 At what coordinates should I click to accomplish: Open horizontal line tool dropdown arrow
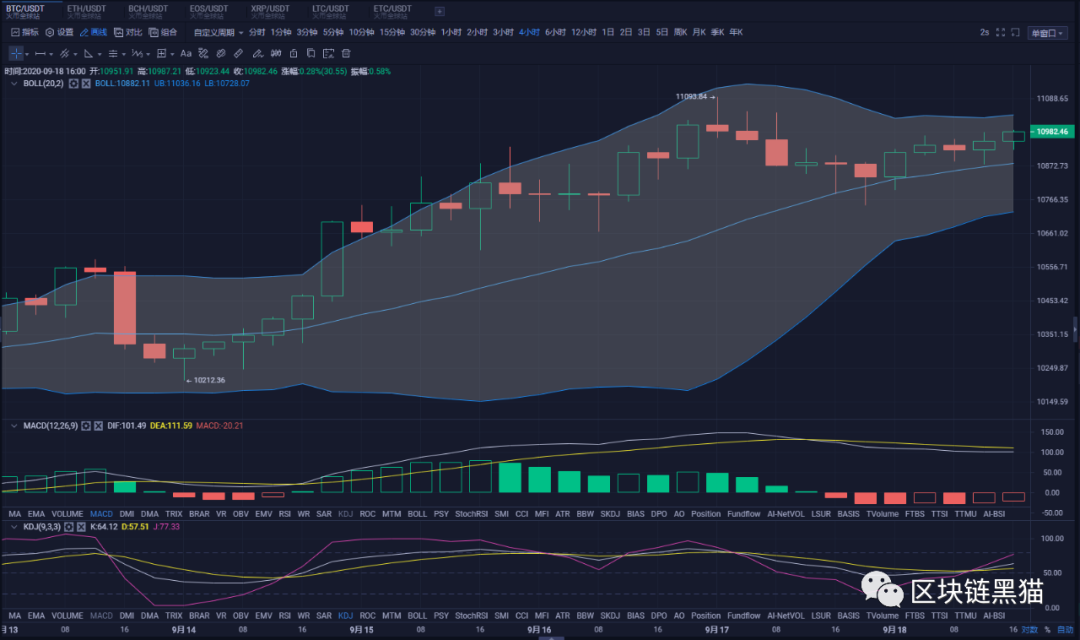pyautogui.click(x=51, y=54)
